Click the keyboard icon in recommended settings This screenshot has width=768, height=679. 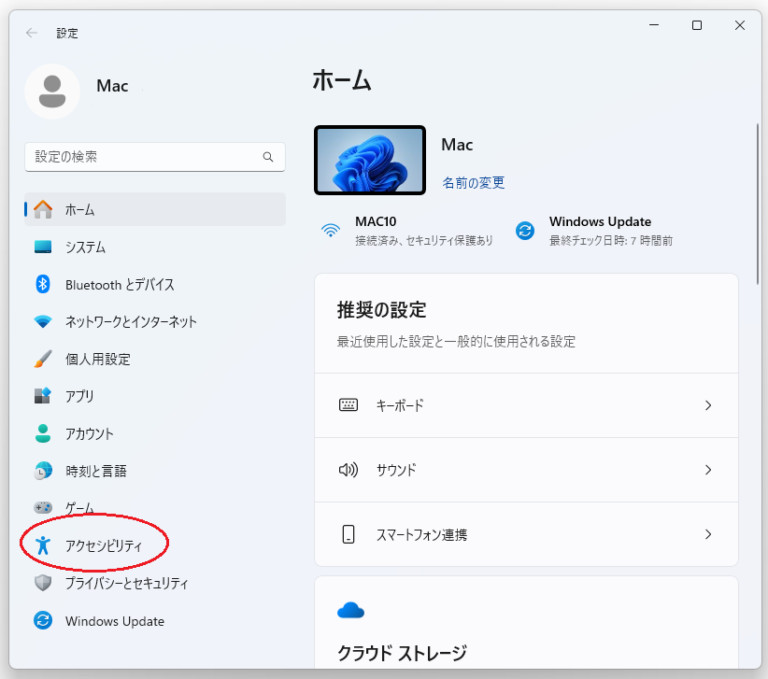pos(348,405)
